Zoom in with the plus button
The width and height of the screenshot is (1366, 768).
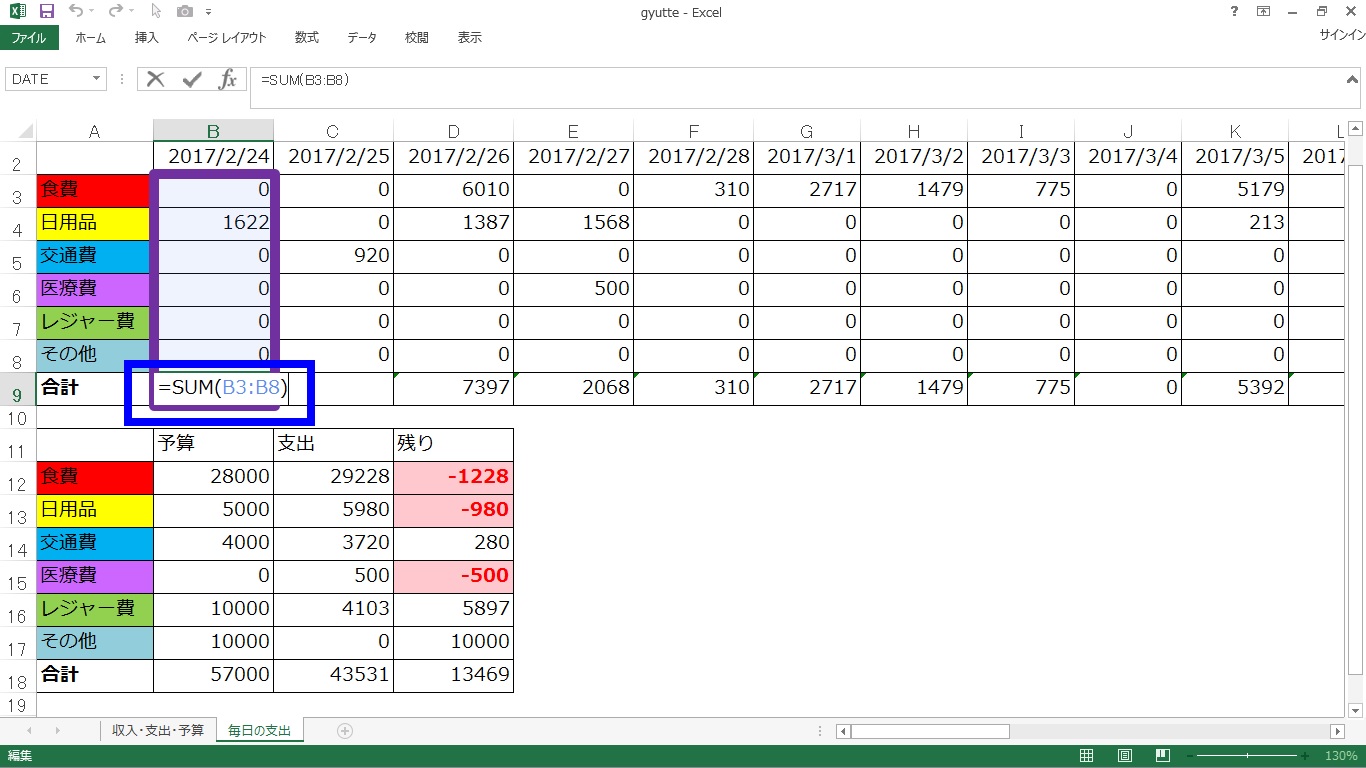[1305, 756]
